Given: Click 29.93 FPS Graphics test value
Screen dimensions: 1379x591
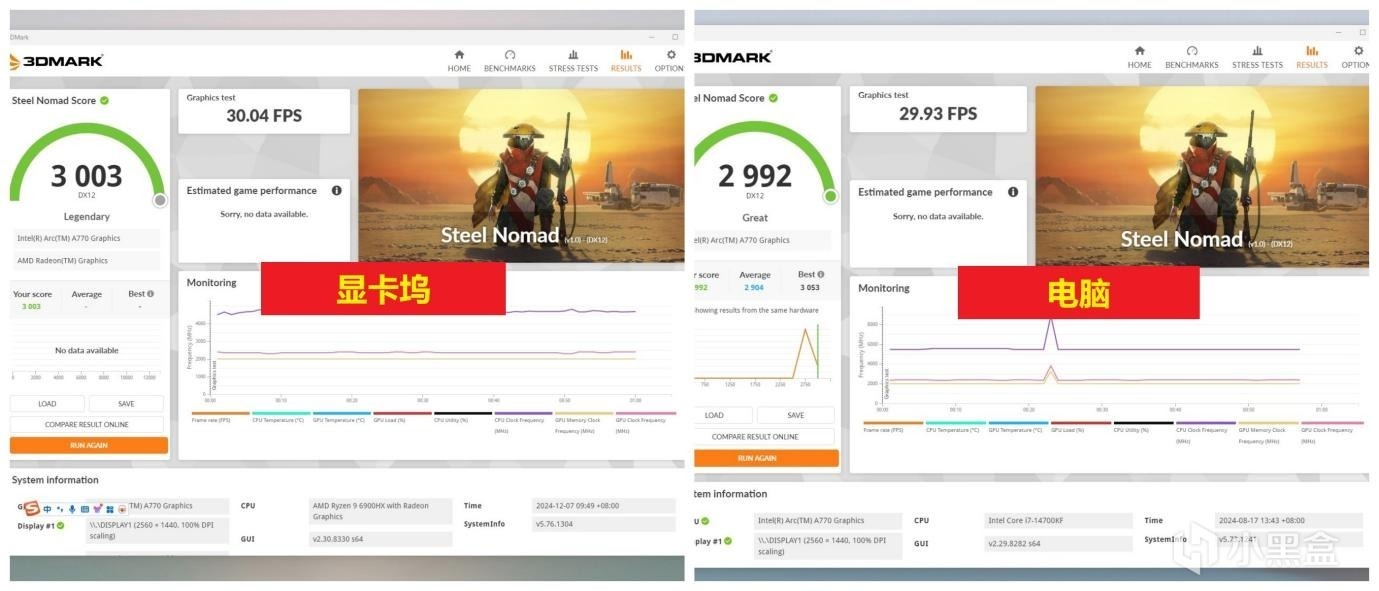Looking at the screenshot, I should coord(936,114).
